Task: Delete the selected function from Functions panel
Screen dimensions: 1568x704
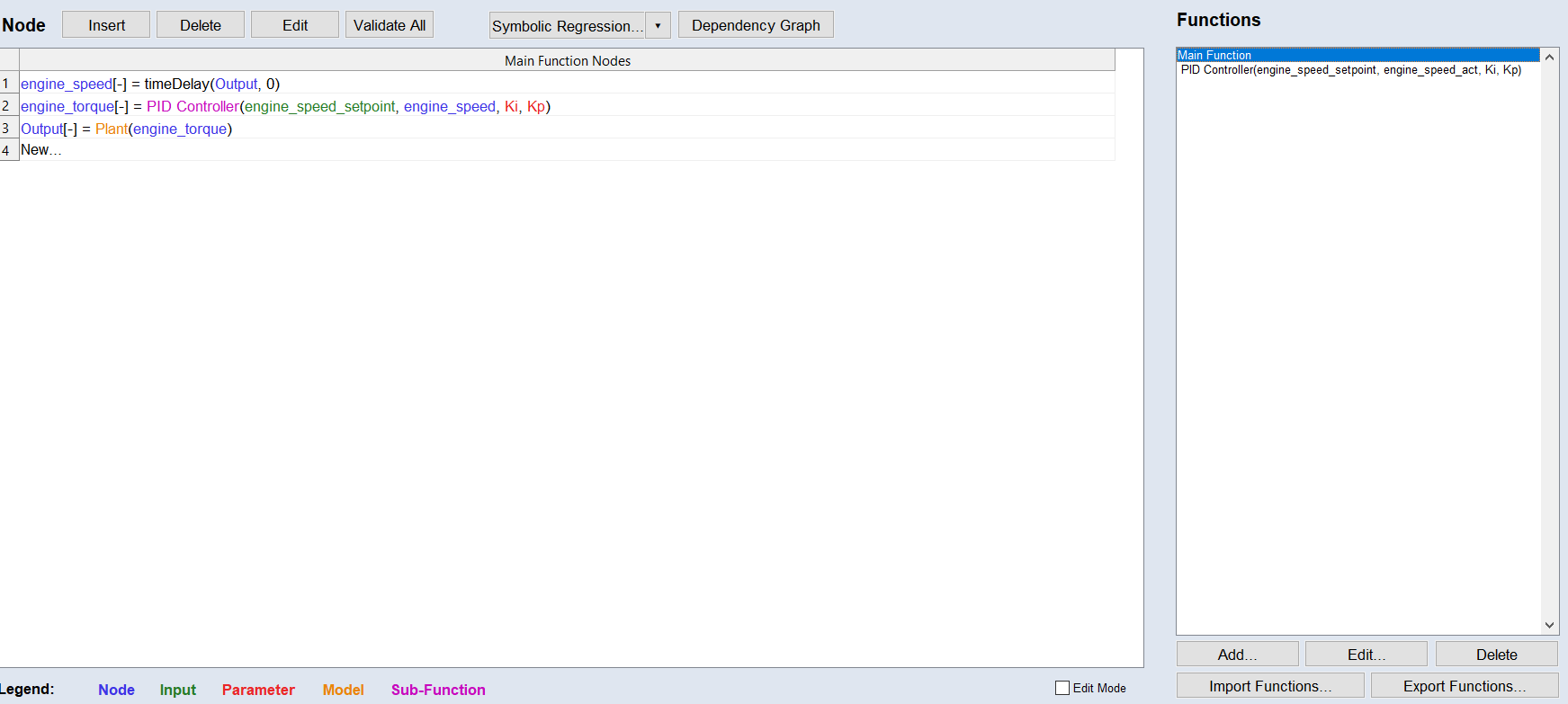Action: tap(1496, 655)
